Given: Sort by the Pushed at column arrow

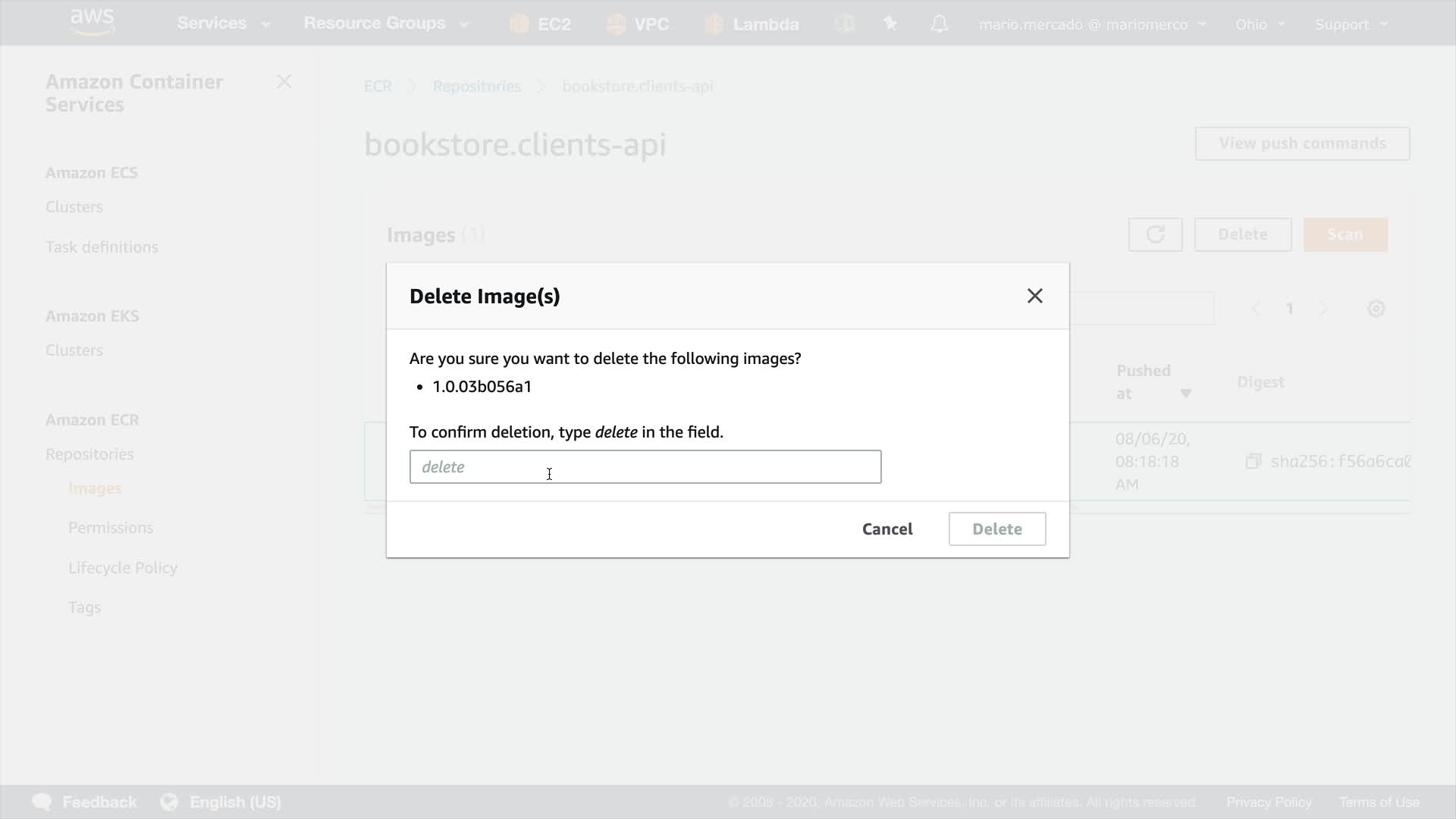Looking at the screenshot, I should coord(1185,393).
